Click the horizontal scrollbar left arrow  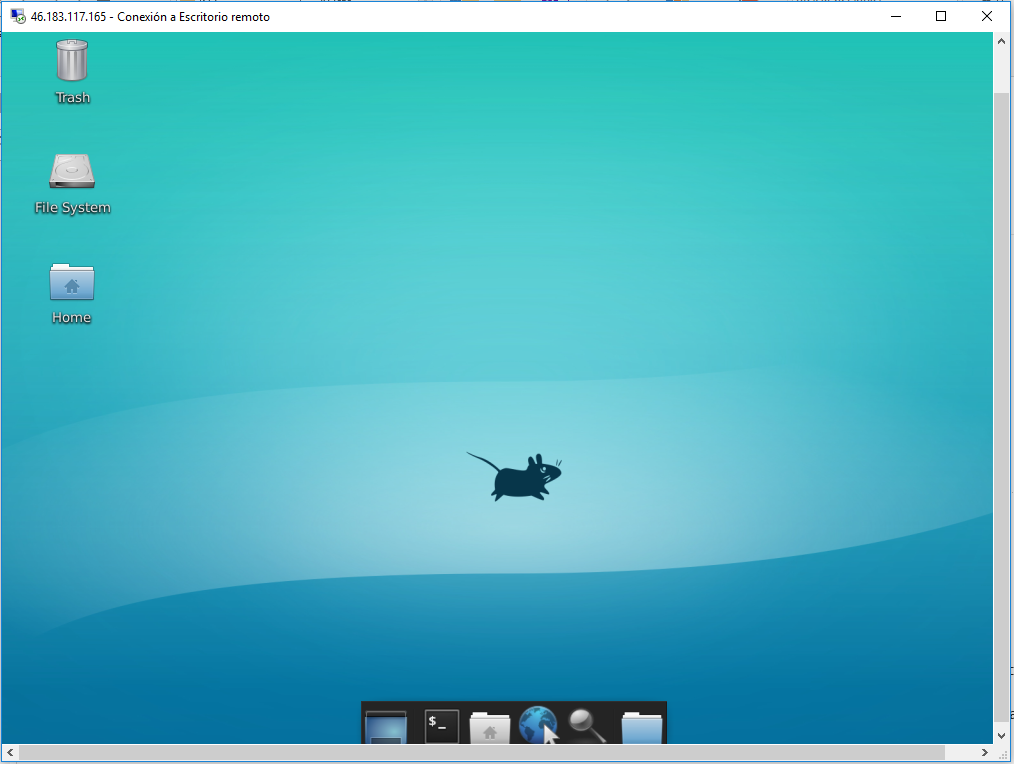coord(10,752)
